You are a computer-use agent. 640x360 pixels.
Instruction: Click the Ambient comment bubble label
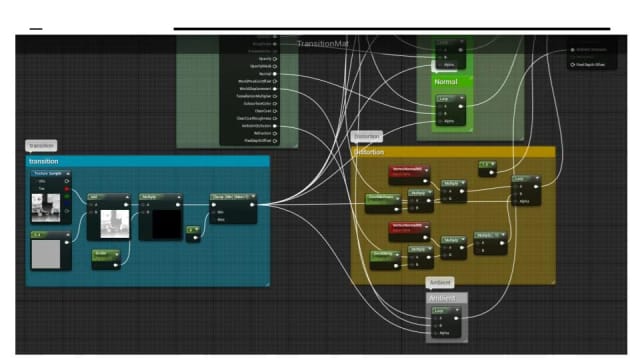440,282
